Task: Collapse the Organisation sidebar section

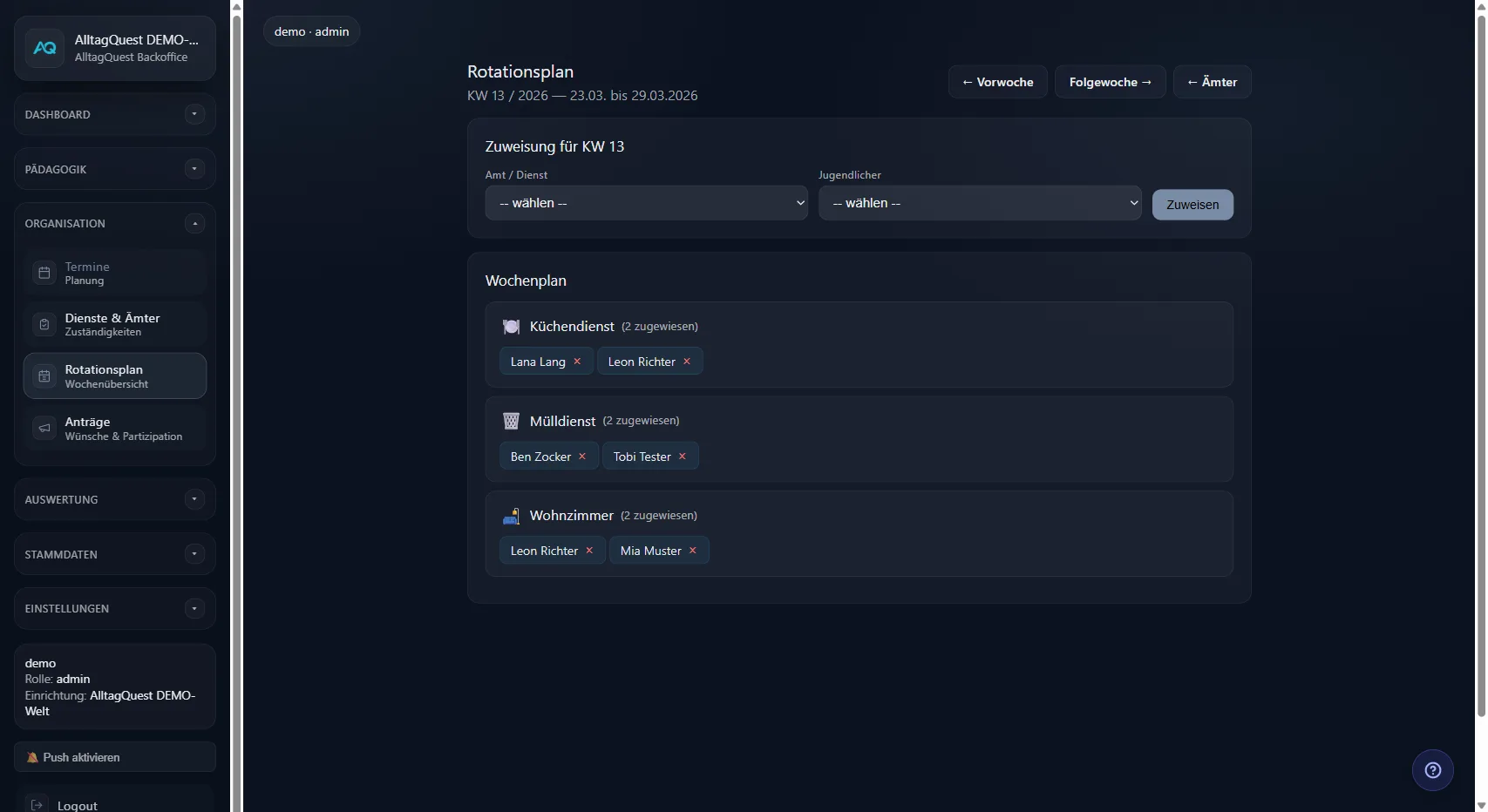Action: tap(194, 224)
